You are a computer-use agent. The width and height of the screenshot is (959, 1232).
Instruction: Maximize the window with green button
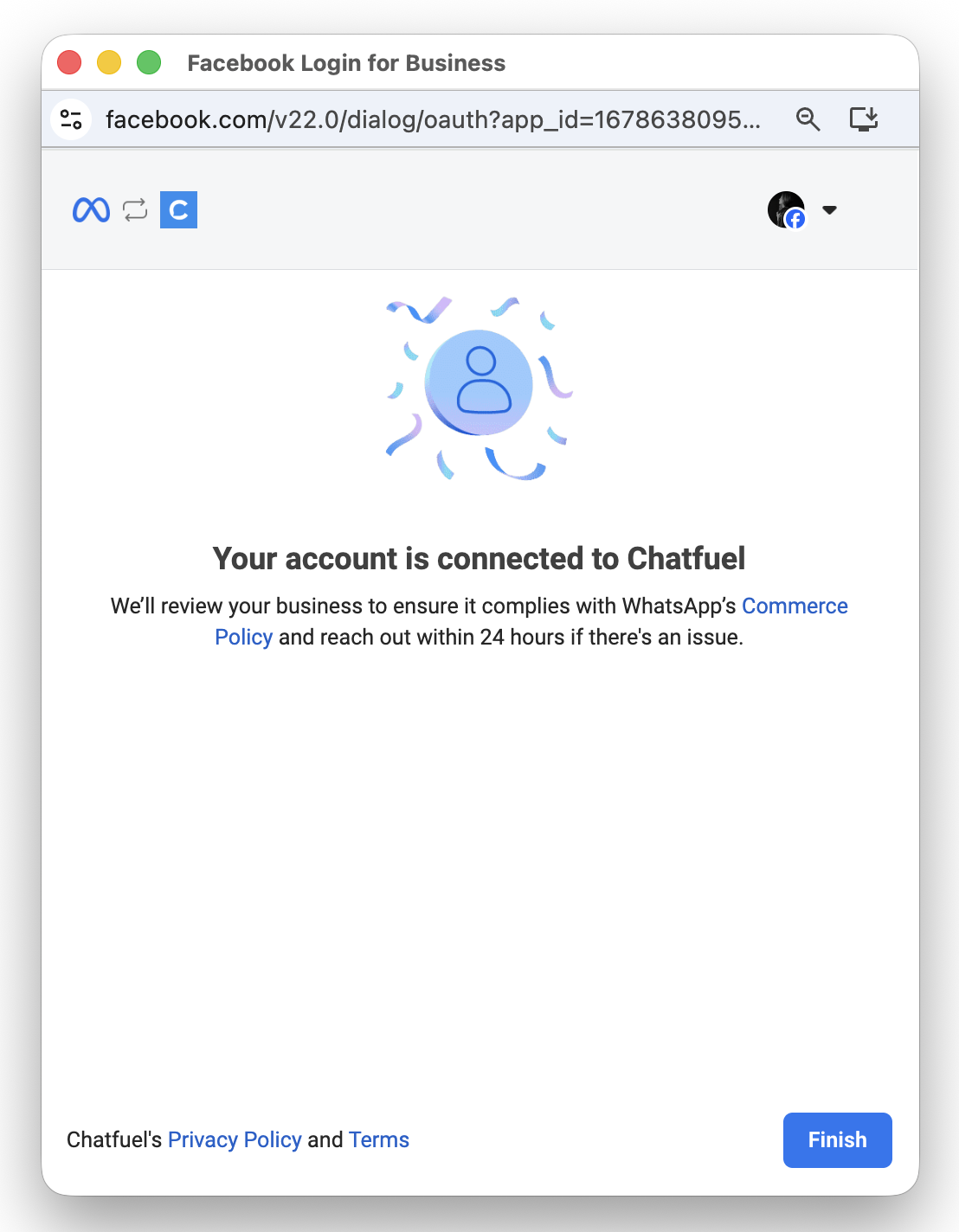[x=149, y=62]
